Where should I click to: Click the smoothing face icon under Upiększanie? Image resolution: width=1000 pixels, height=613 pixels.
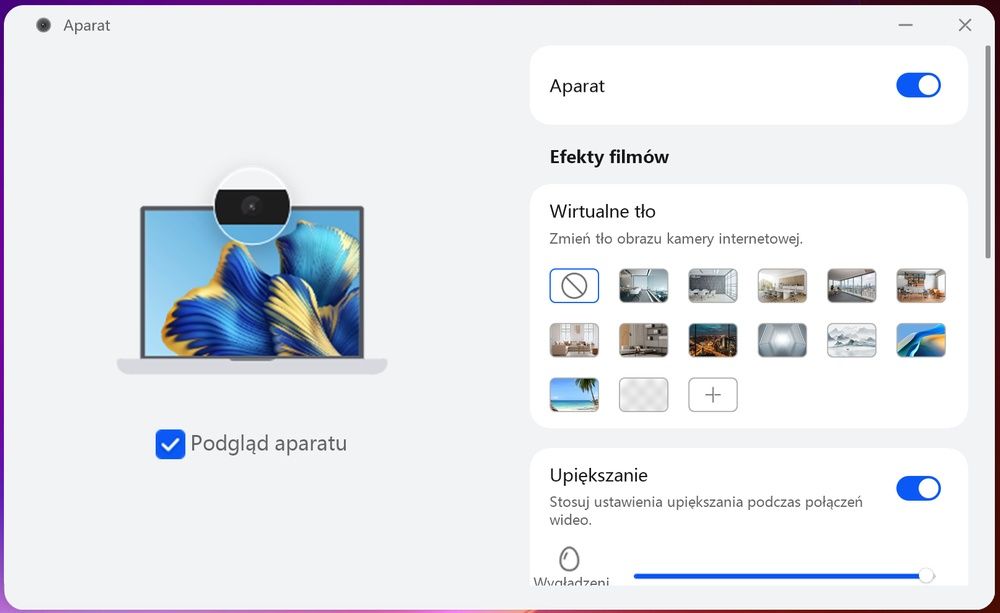[569, 559]
